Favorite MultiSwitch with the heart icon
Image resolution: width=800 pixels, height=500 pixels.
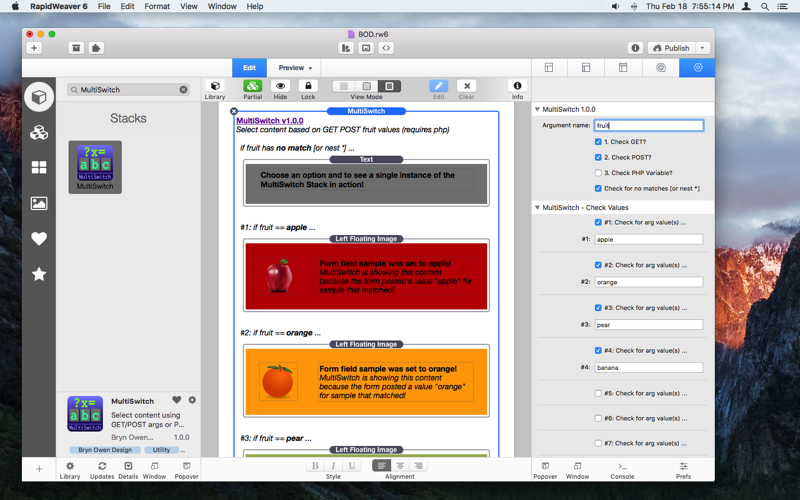177,400
